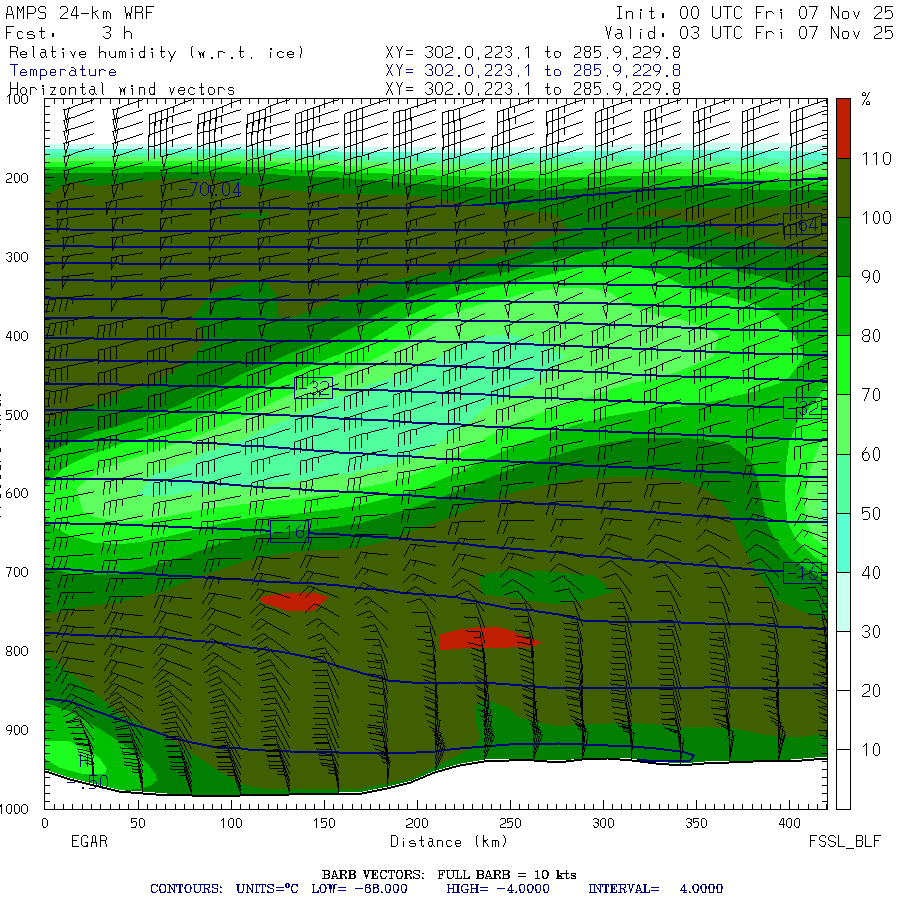
Task: Select the boxed -64 contour label at right edge
Action: coord(802,224)
